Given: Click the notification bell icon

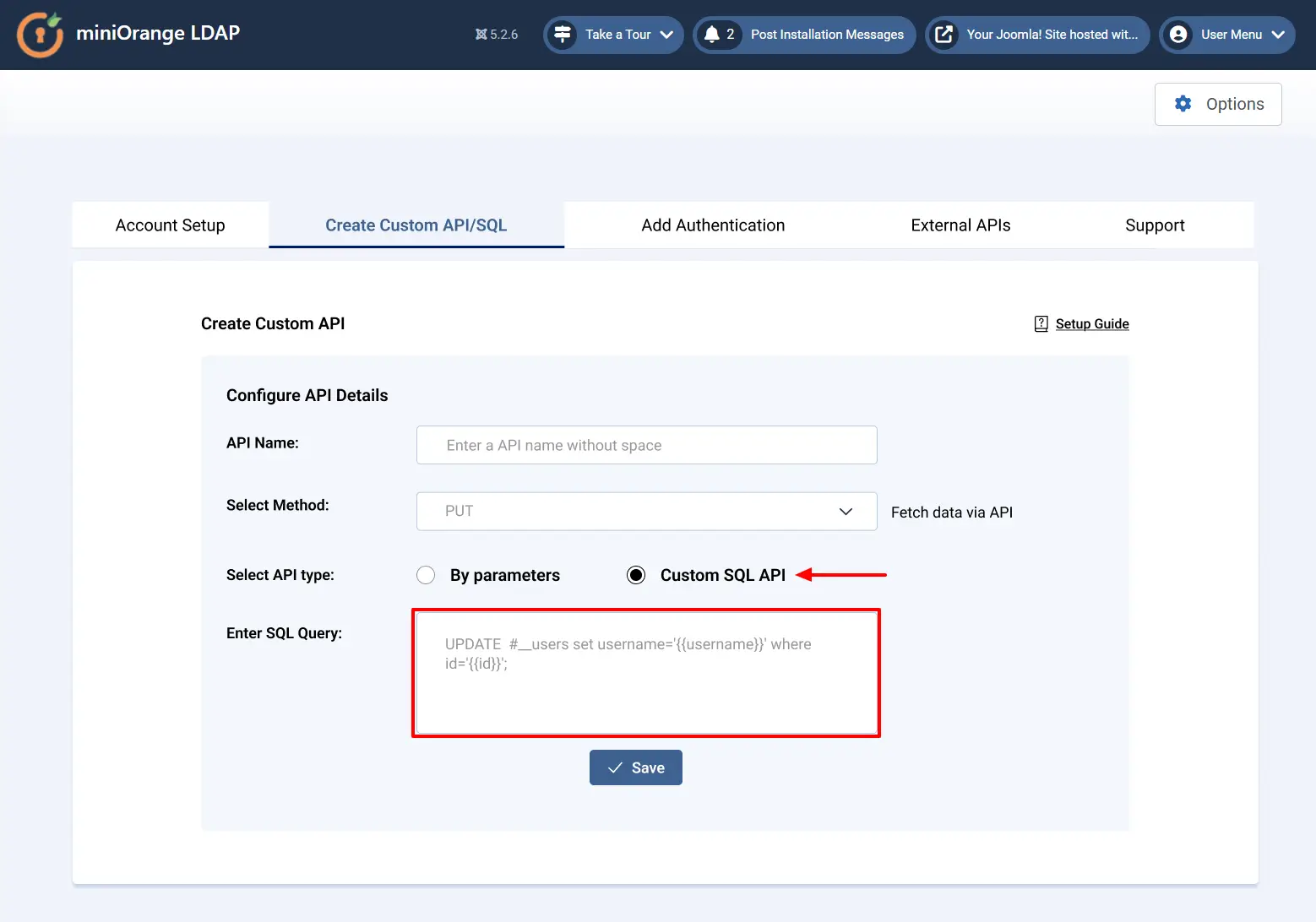Looking at the screenshot, I should [x=712, y=35].
